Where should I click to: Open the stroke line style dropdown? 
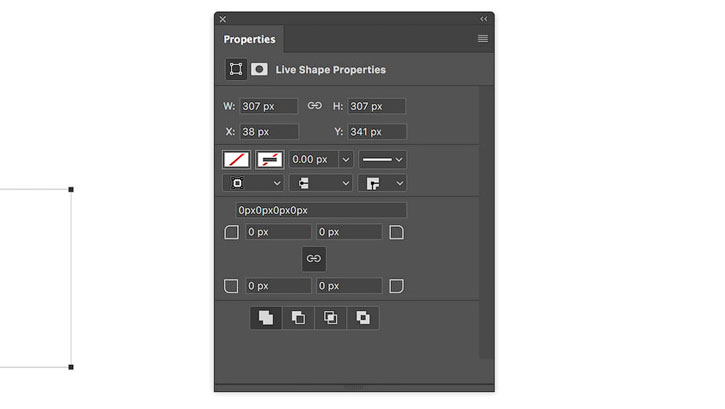point(382,159)
